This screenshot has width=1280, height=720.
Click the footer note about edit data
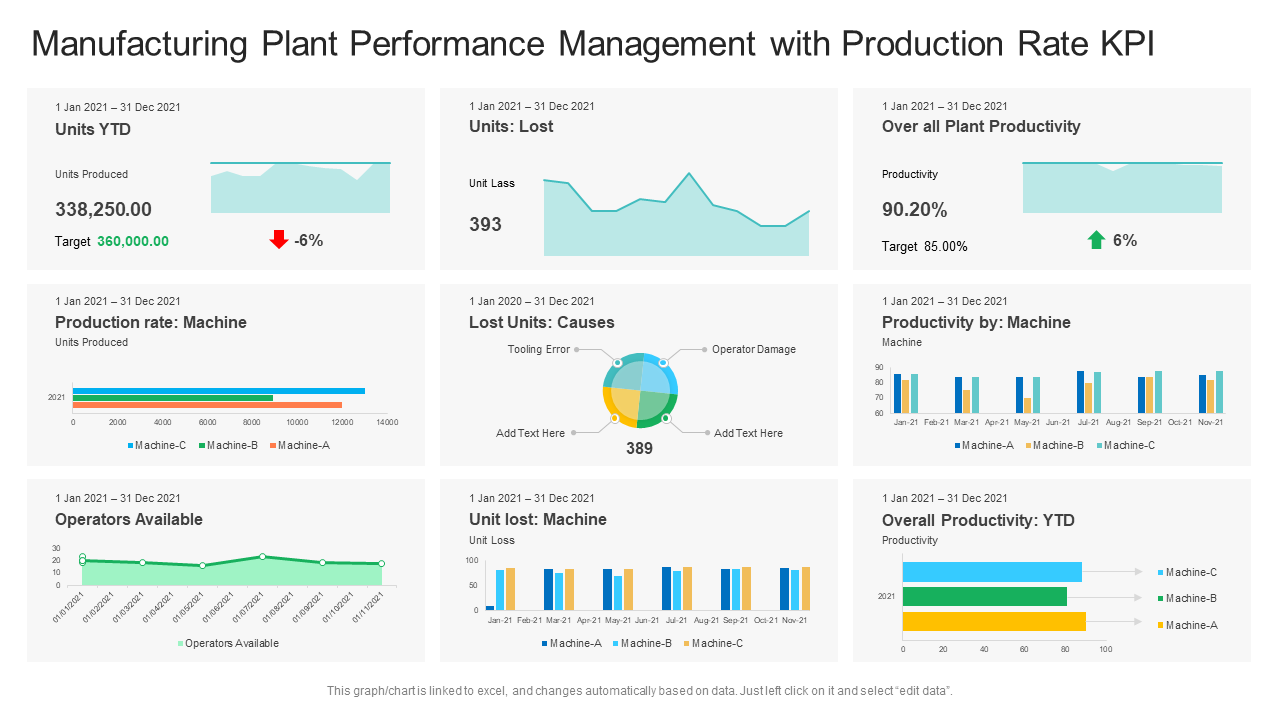640,691
